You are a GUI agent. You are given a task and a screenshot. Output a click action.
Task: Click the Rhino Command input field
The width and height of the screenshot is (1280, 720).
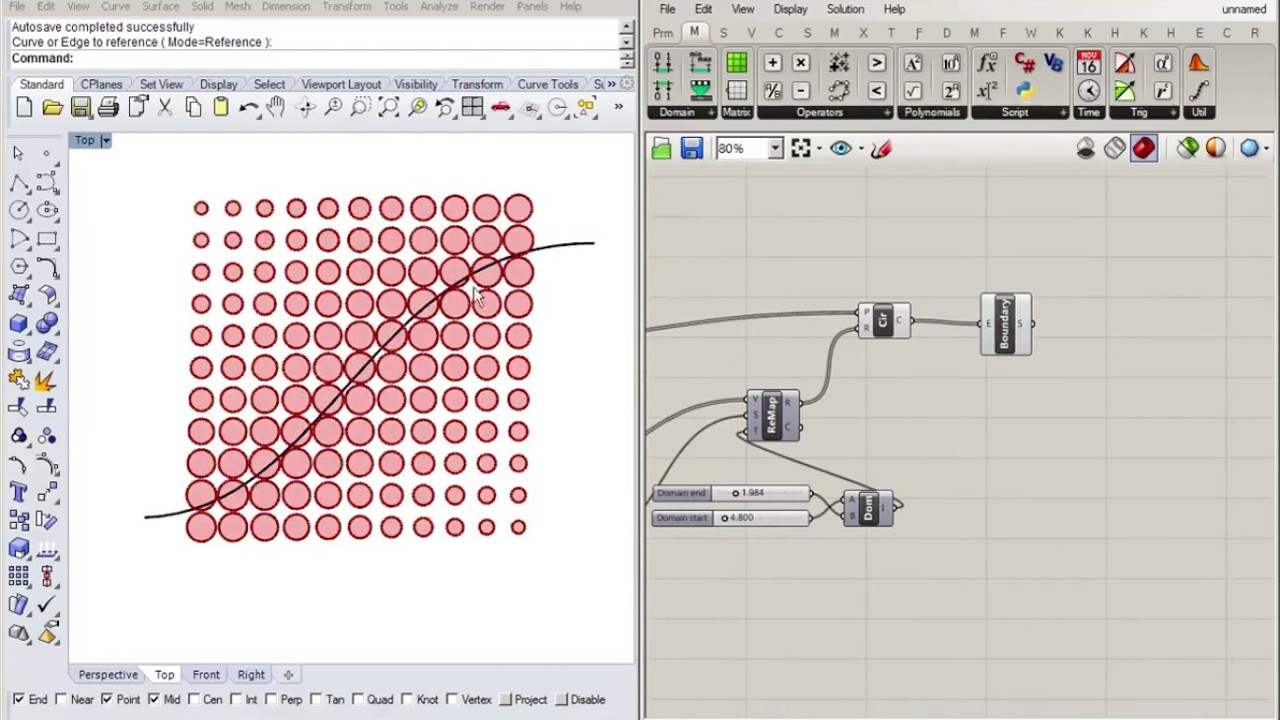346,59
